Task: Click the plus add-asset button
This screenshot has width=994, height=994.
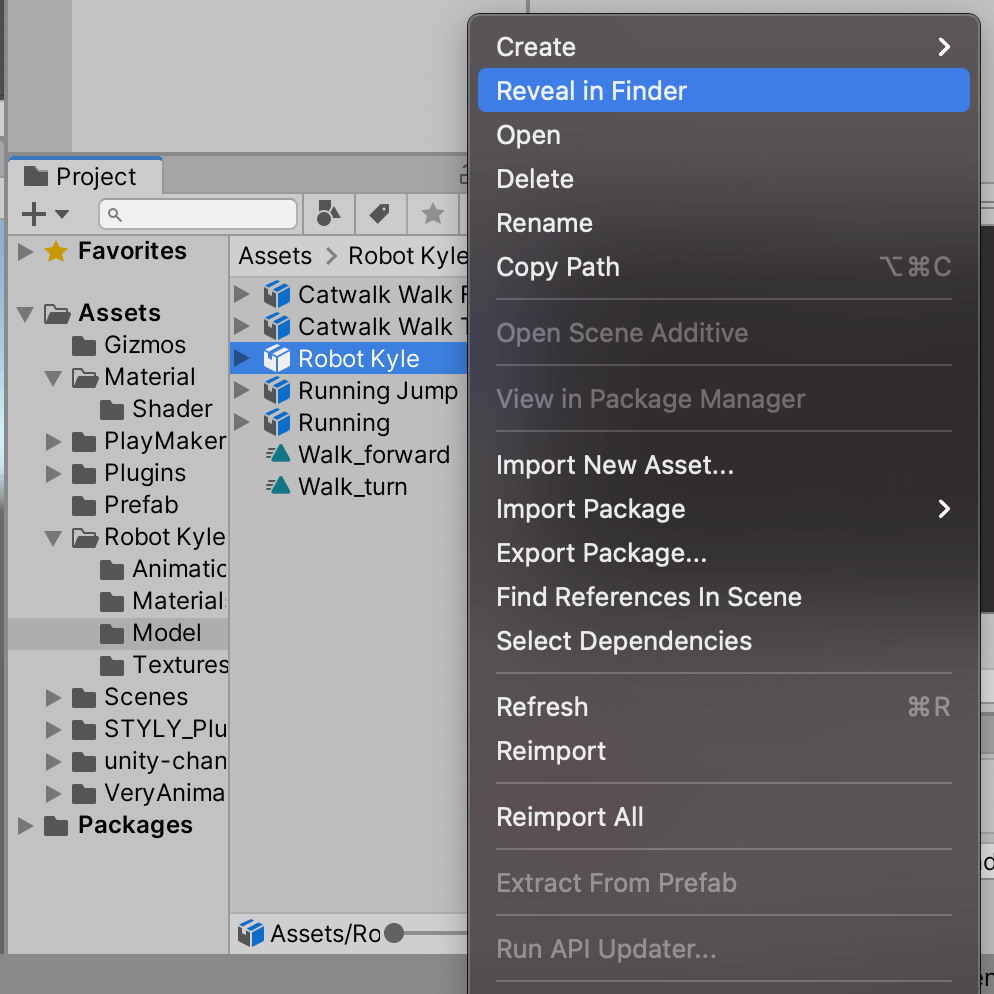Action: tap(34, 214)
